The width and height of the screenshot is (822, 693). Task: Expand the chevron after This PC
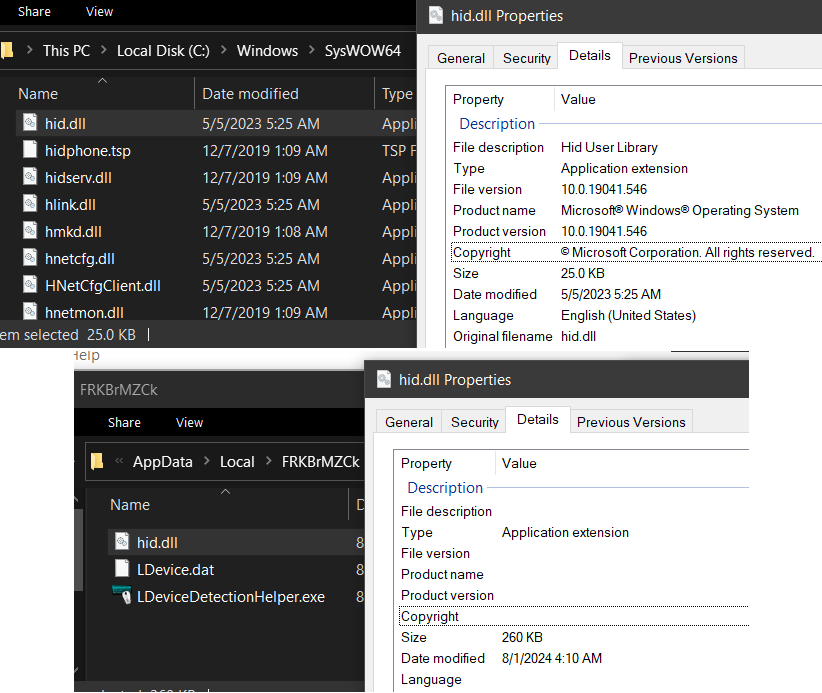[x=104, y=50]
